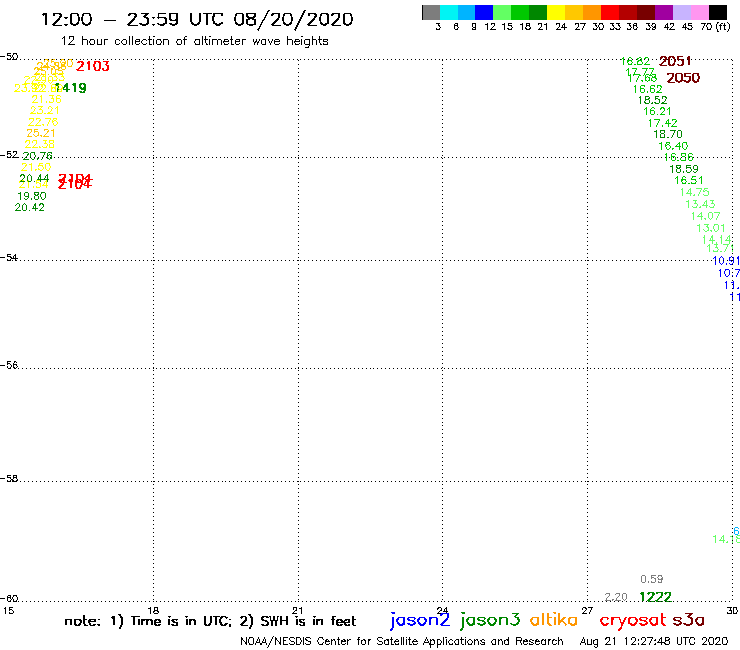Viewport: 740px width, 650px height.
Task: Click the jason3 satellite legend label
Action: pos(490,621)
